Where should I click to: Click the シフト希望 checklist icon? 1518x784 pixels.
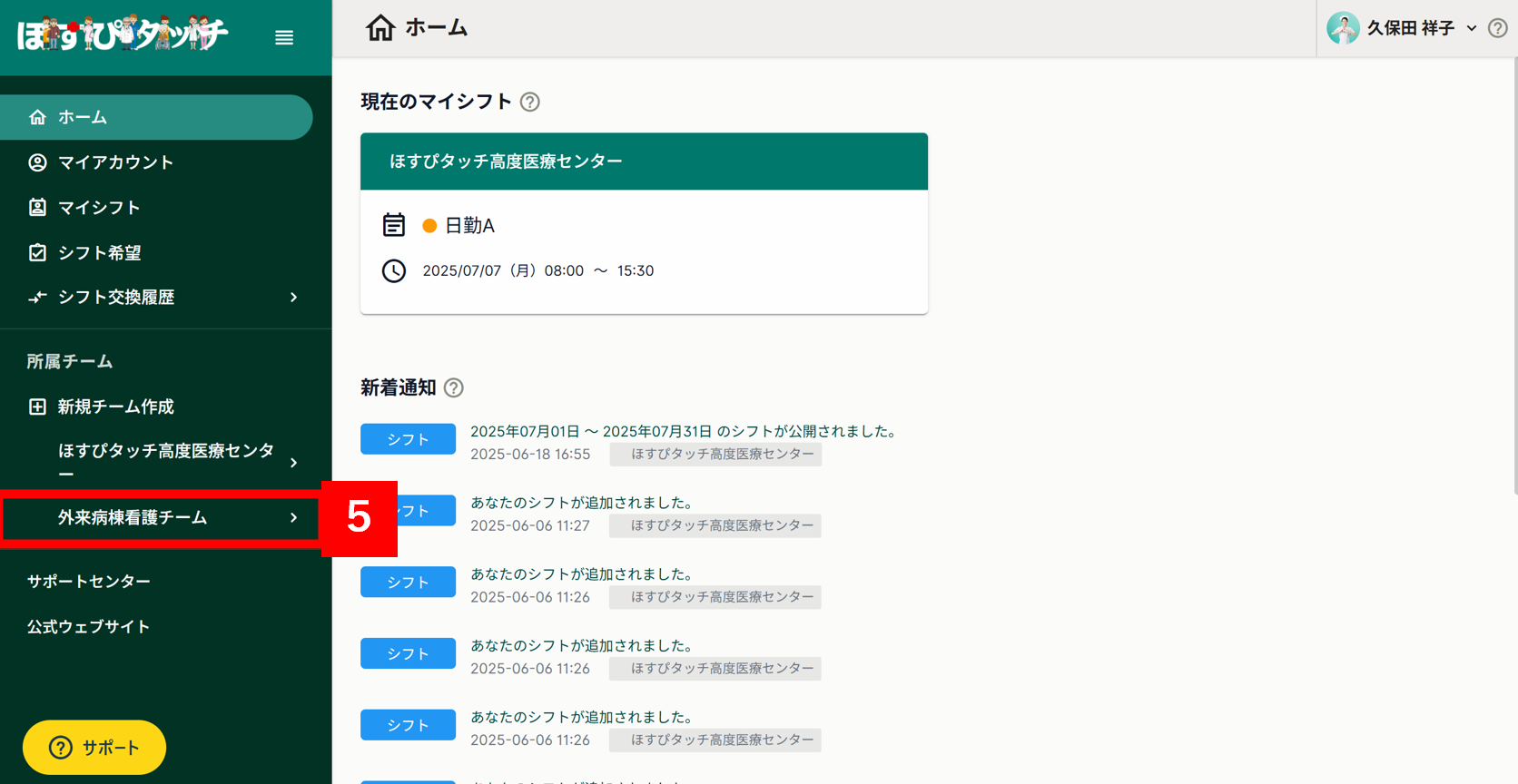(x=37, y=252)
